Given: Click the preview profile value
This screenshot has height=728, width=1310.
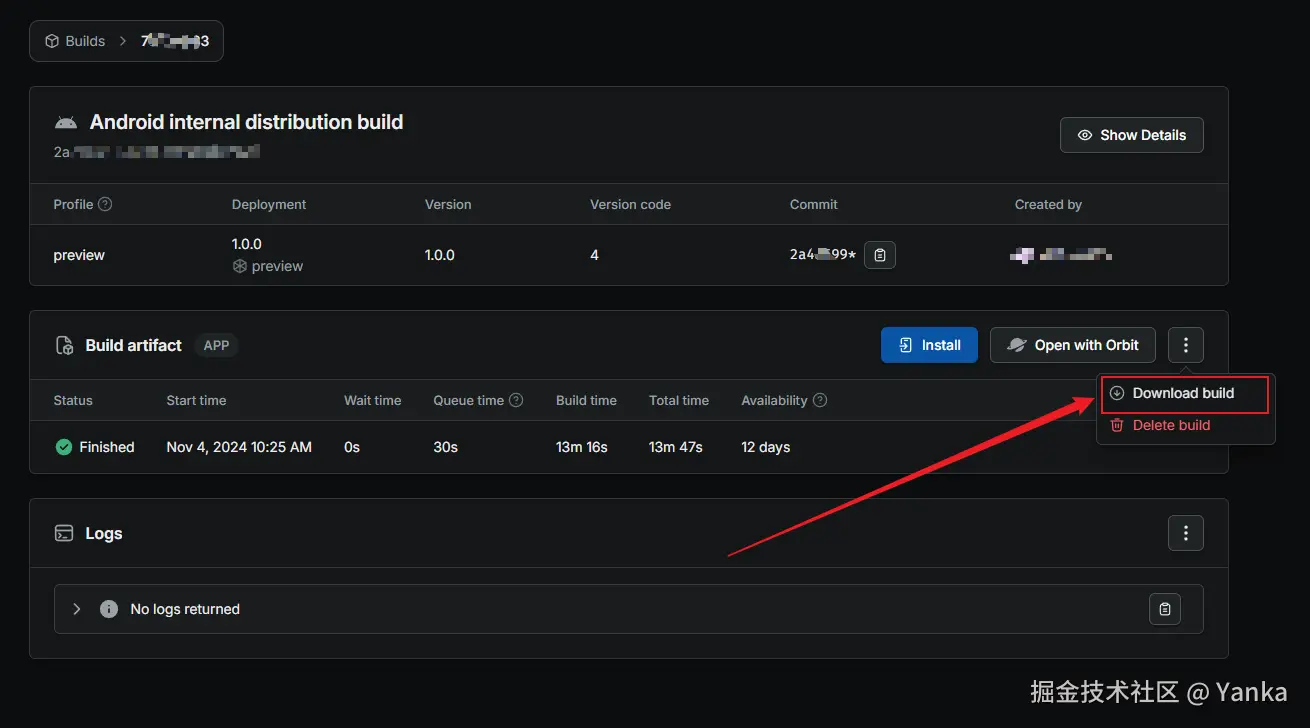Looking at the screenshot, I should pyautogui.click(x=79, y=255).
